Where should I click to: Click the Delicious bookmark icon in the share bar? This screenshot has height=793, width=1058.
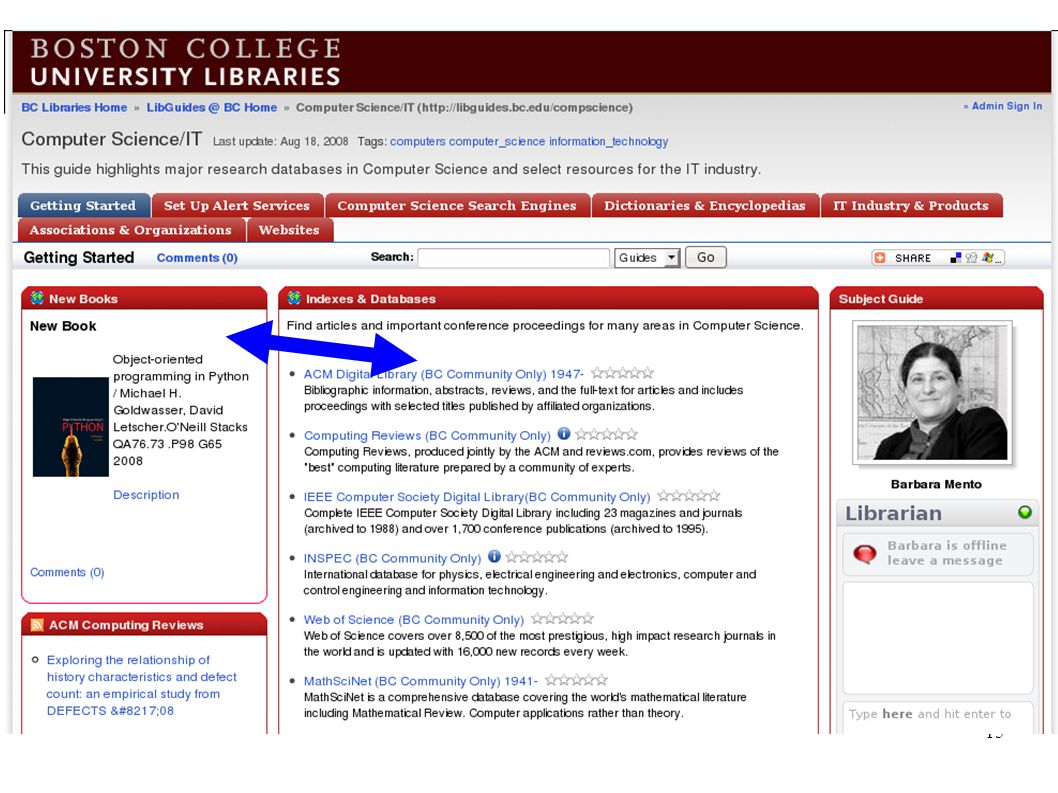(x=955, y=258)
